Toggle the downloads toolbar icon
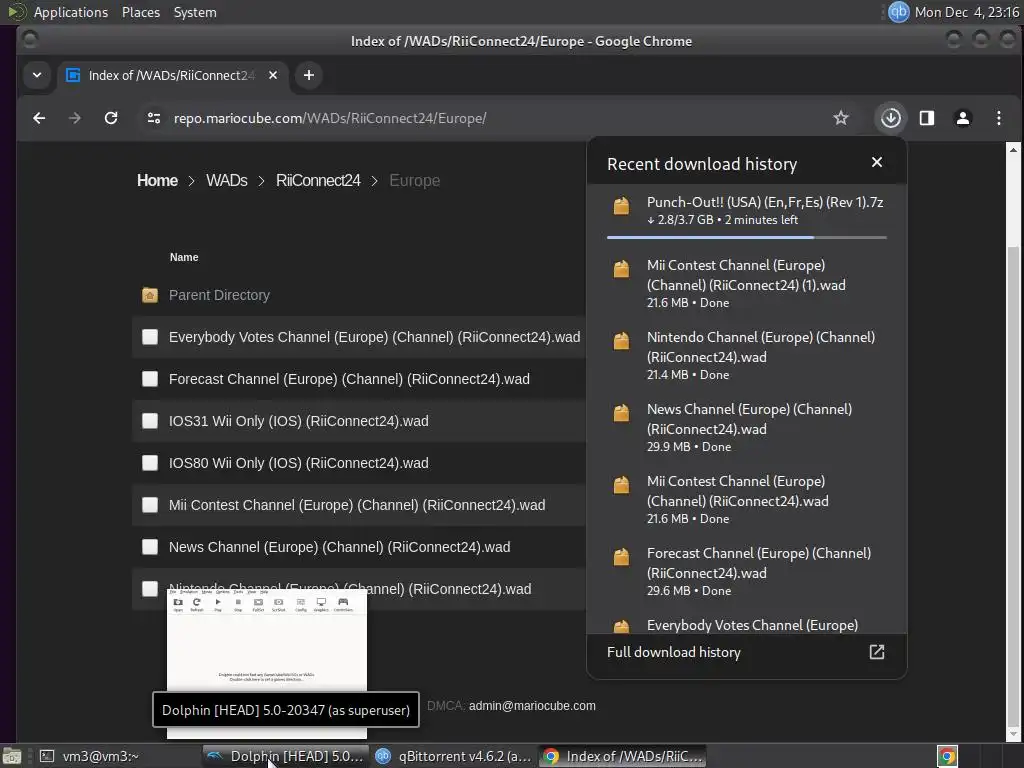 (891, 118)
